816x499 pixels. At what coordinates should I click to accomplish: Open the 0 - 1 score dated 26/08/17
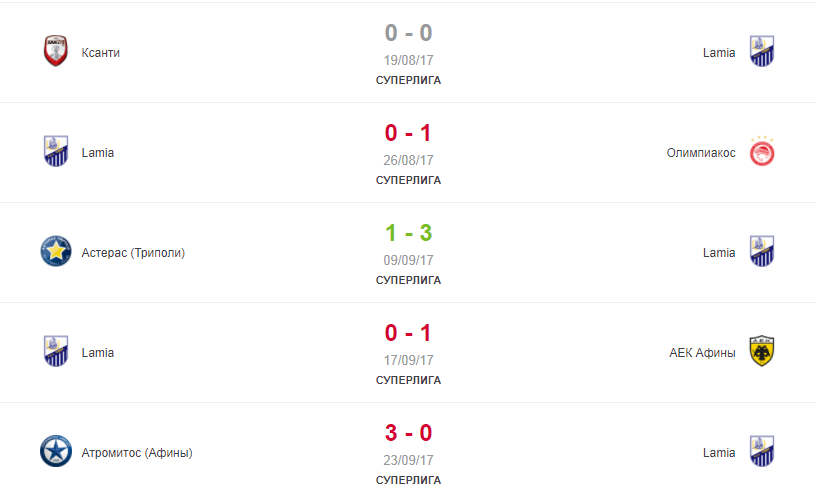click(x=409, y=133)
